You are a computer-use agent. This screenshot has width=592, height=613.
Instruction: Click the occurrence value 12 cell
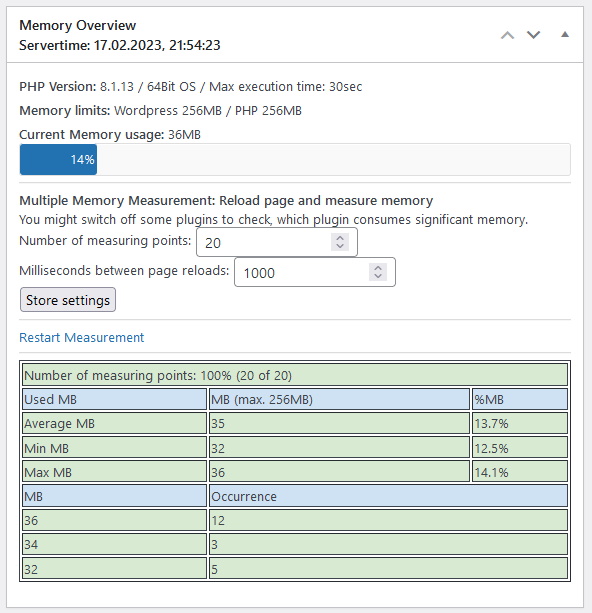(x=388, y=520)
